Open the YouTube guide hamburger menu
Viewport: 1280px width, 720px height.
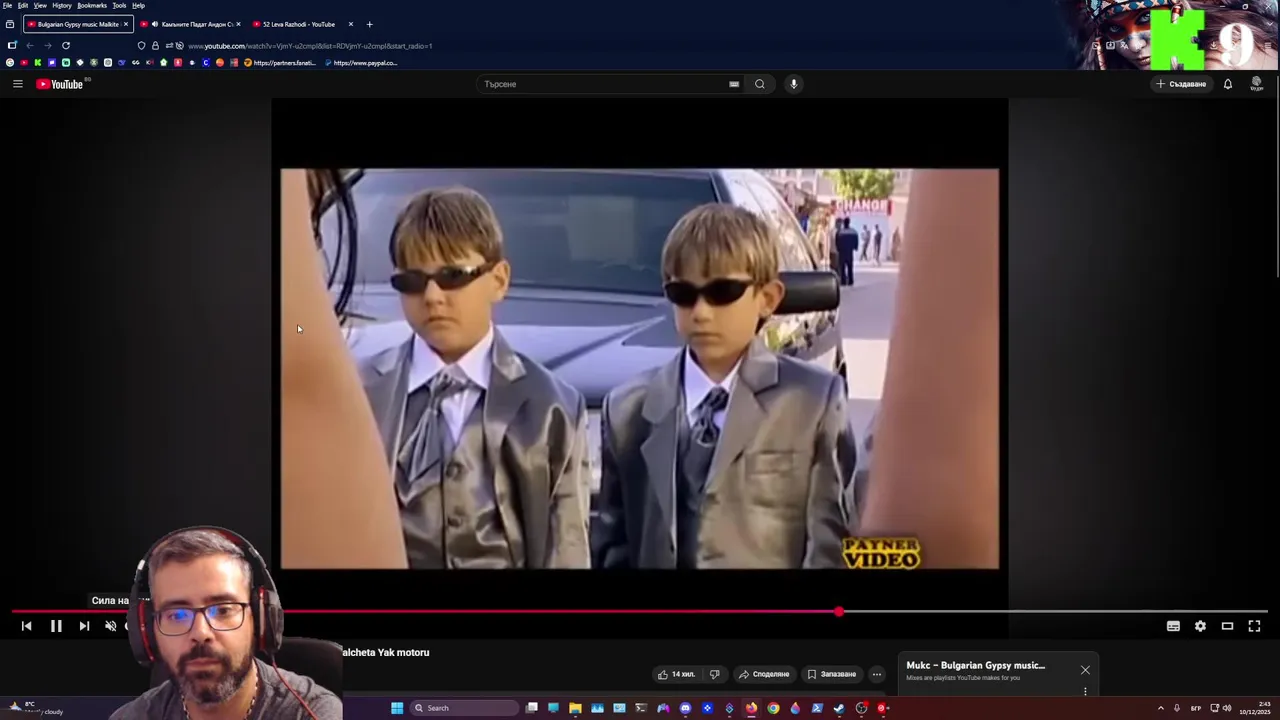tap(18, 84)
